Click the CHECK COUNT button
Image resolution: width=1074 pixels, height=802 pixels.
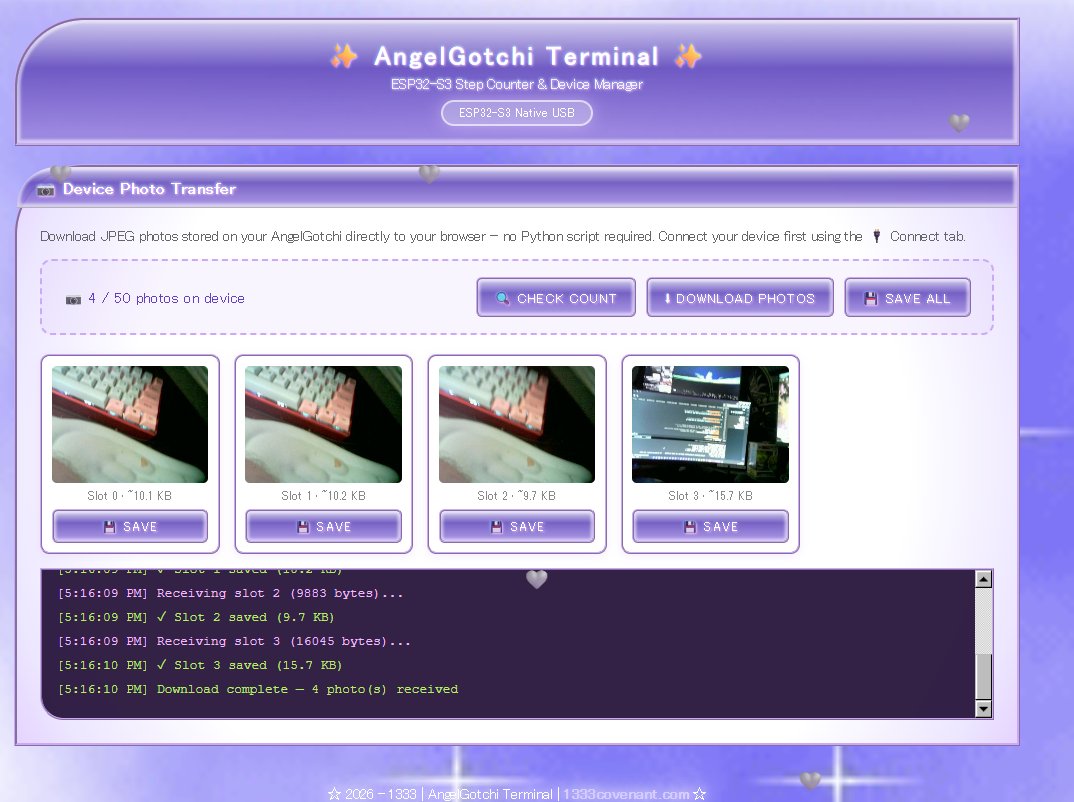pos(556,298)
